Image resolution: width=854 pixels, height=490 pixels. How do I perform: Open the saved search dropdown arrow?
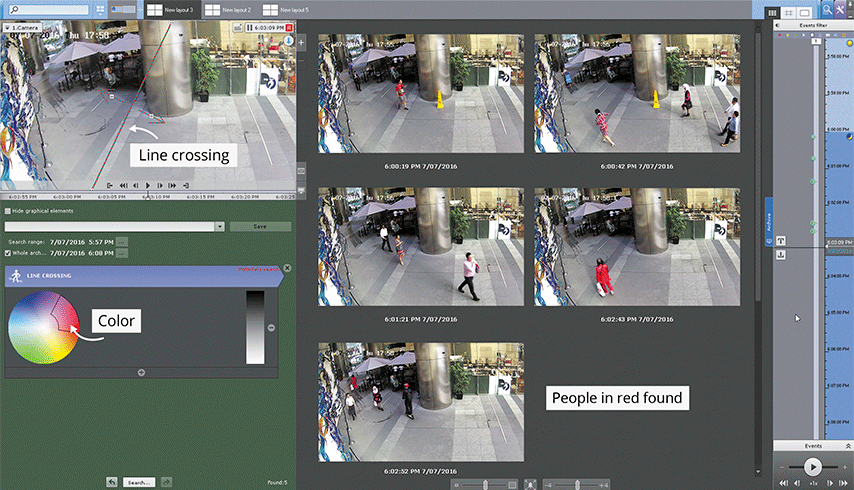pos(219,227)
